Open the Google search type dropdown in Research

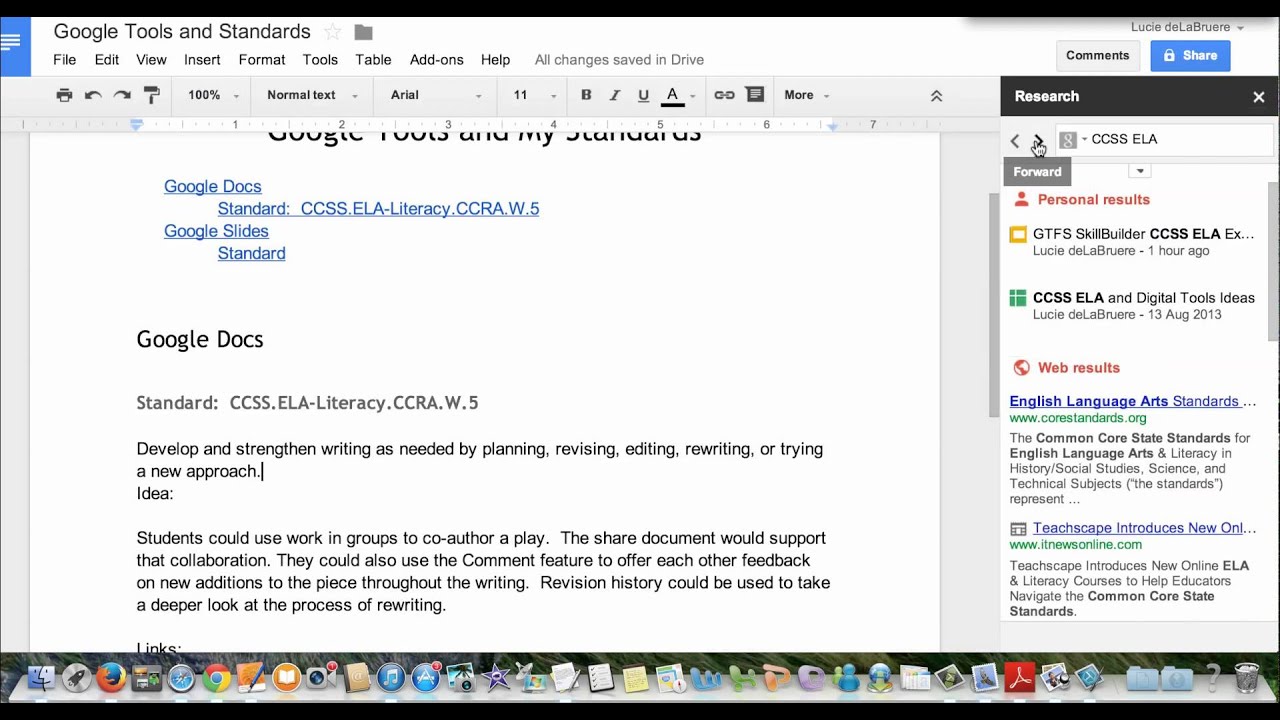tap(1073, 140)
